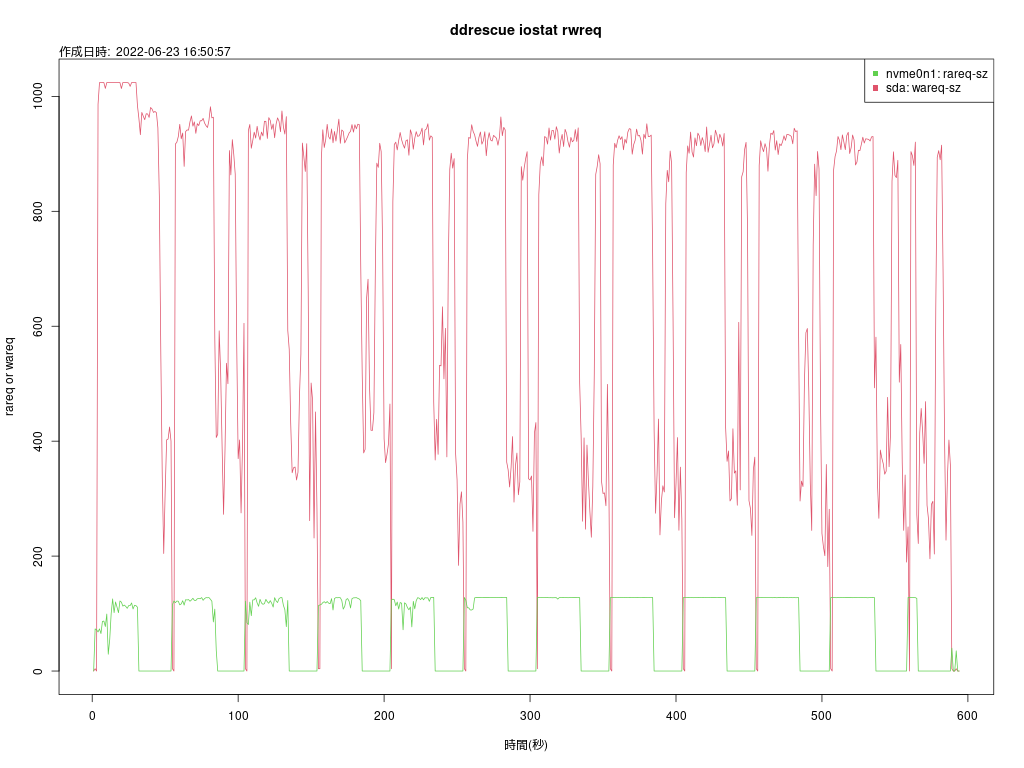The image size is (1024, 768).
Task: Click the x-axis tick value 500
Action: click(x=822, y=716)
